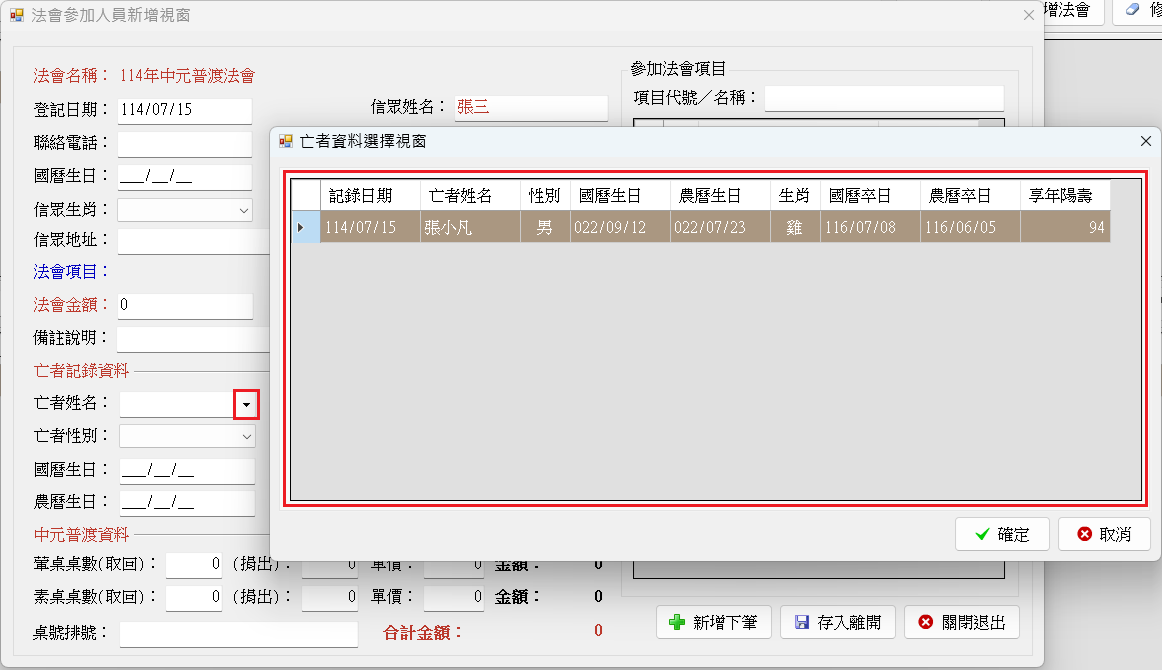Click the 享年陽壽 column header

(1064, 196)
